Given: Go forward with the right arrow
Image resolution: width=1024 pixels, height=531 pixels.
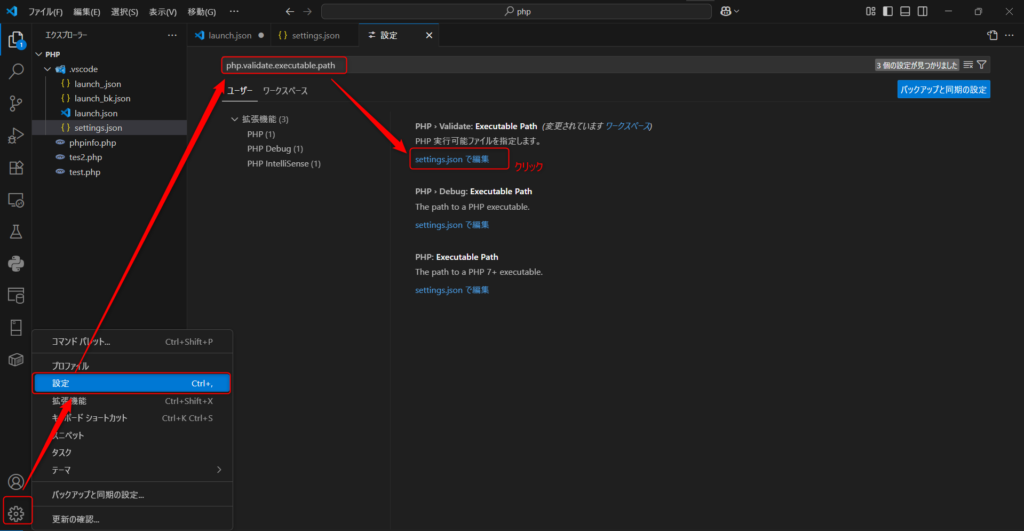Looking at the screenshot, I should (x=307, y=11).
